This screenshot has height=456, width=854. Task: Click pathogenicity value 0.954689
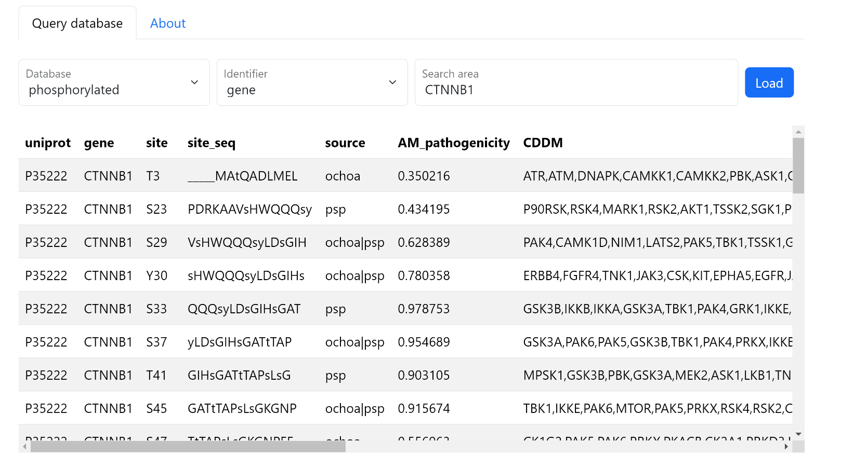click(x=424, y=342)
